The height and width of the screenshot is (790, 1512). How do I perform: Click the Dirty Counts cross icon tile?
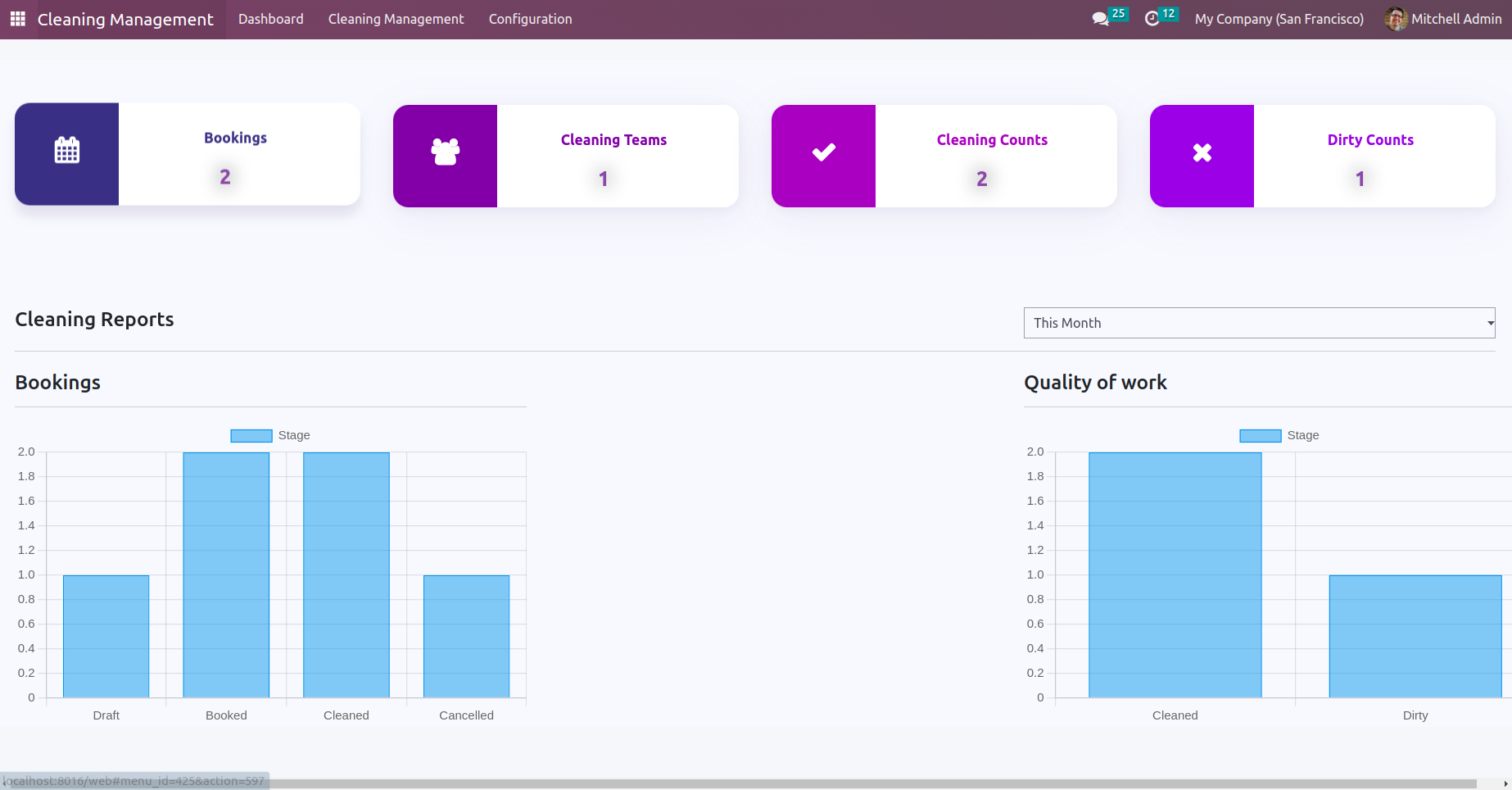coord(1202,156)
